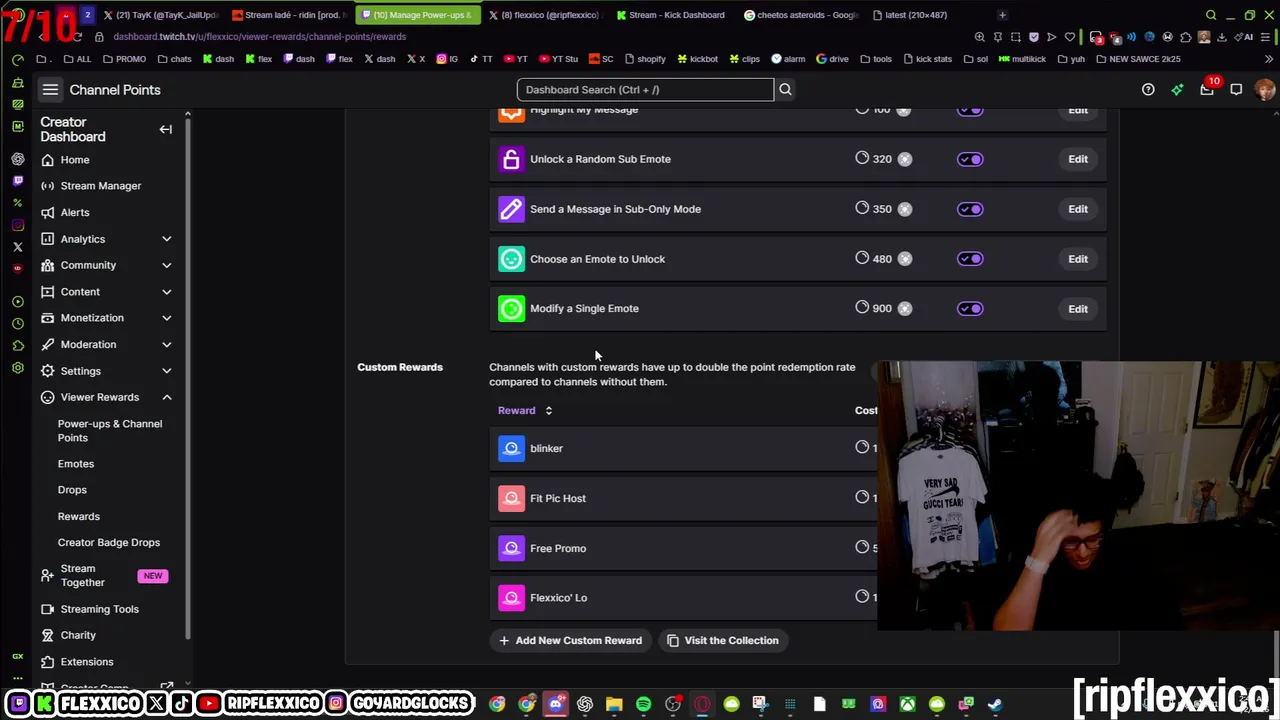Screen dimensions: 1280x720
Task: Sort custom rewards by Reward column
Action: (525, 410)
